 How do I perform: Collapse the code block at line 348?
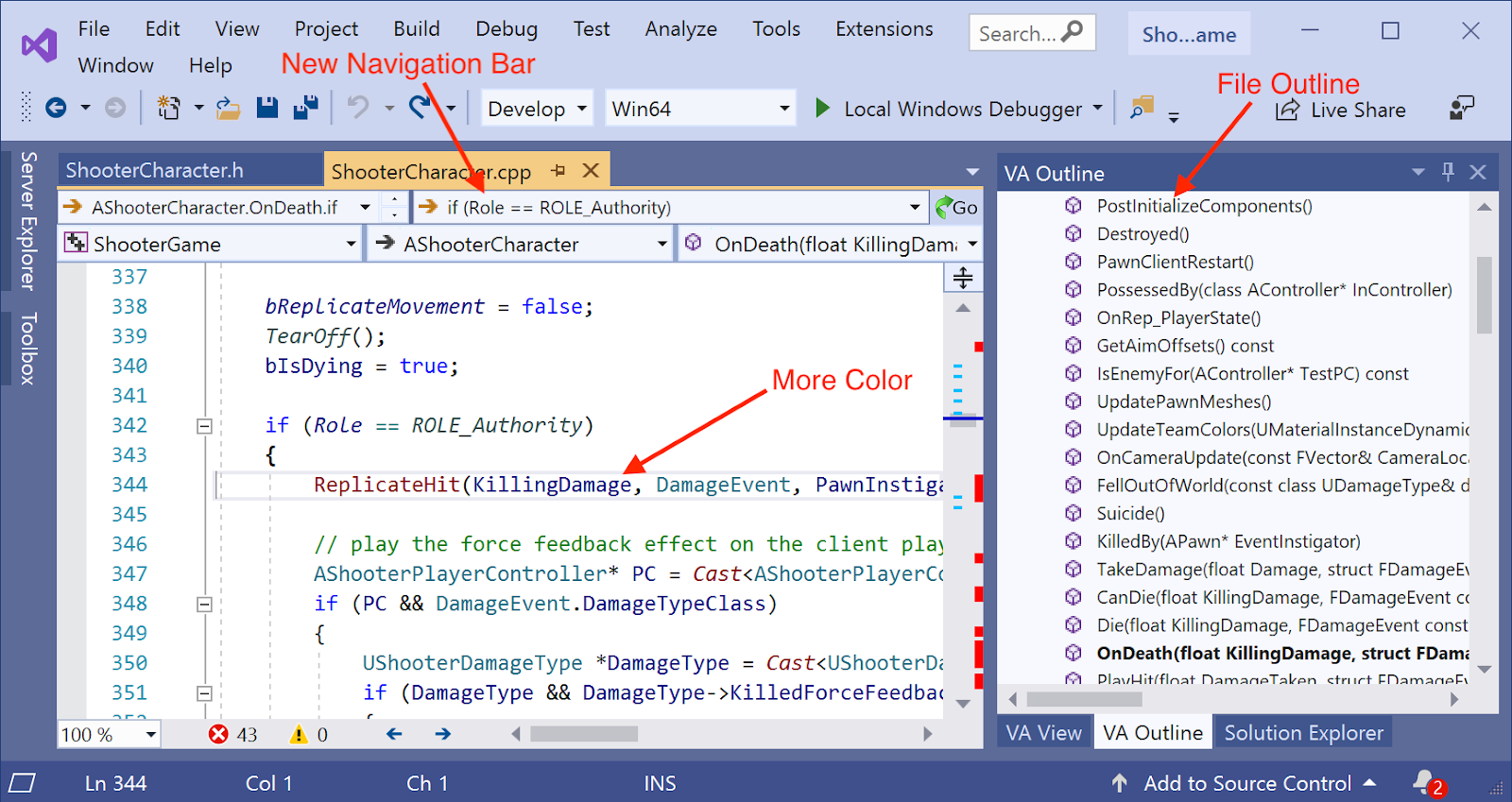(204, 604)
